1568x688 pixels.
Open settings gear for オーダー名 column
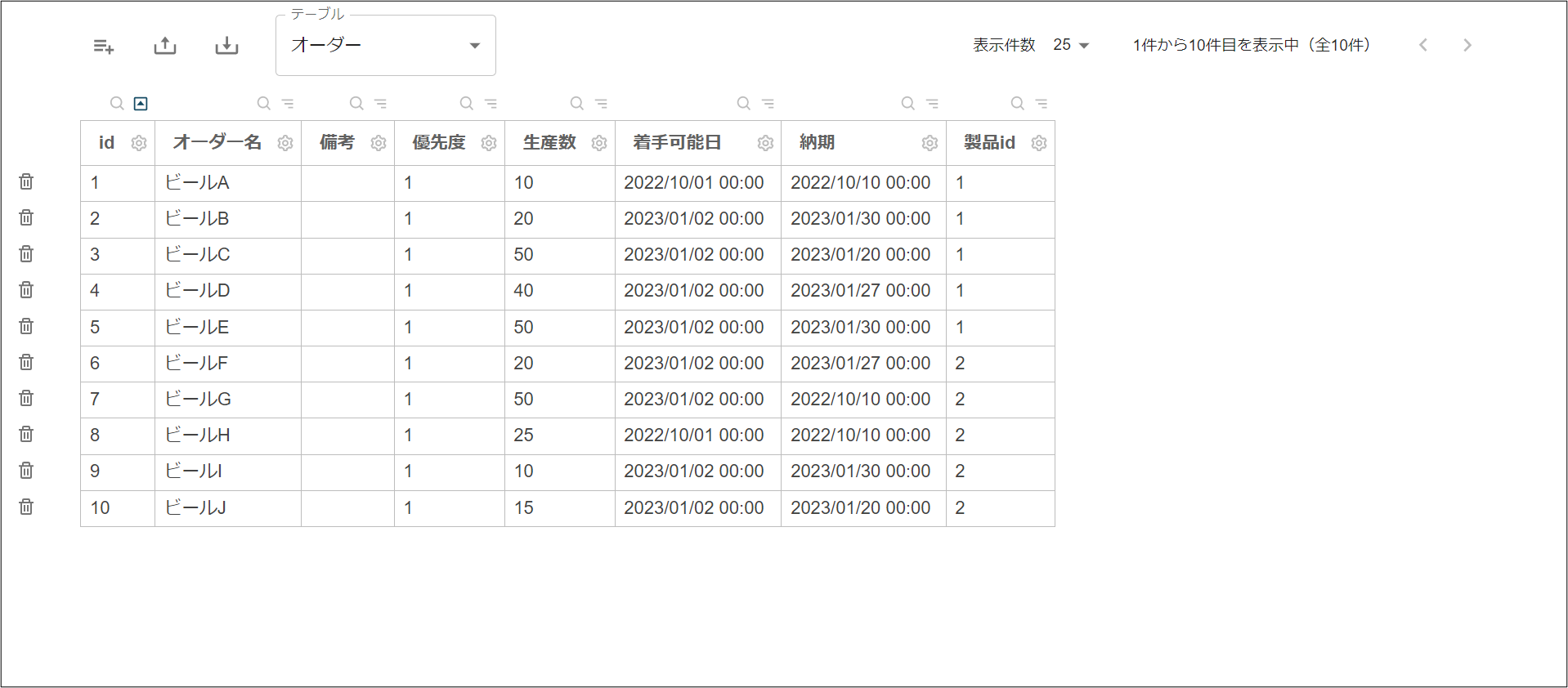click(x=285, y=143)
